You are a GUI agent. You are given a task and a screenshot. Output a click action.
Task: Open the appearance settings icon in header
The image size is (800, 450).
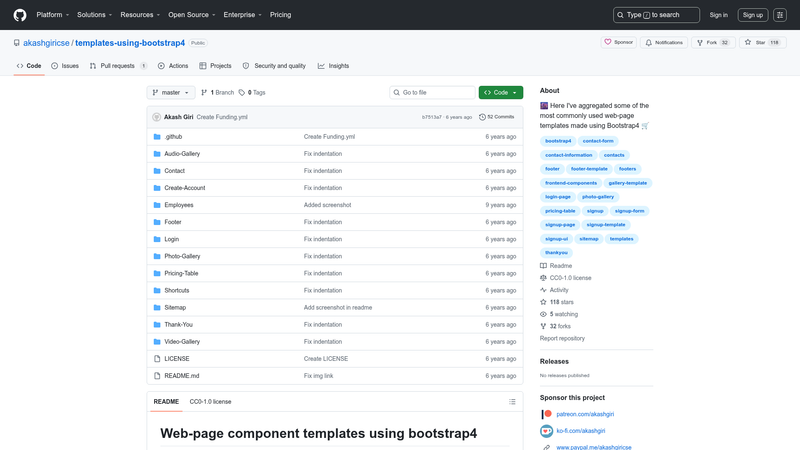(780, 15)
